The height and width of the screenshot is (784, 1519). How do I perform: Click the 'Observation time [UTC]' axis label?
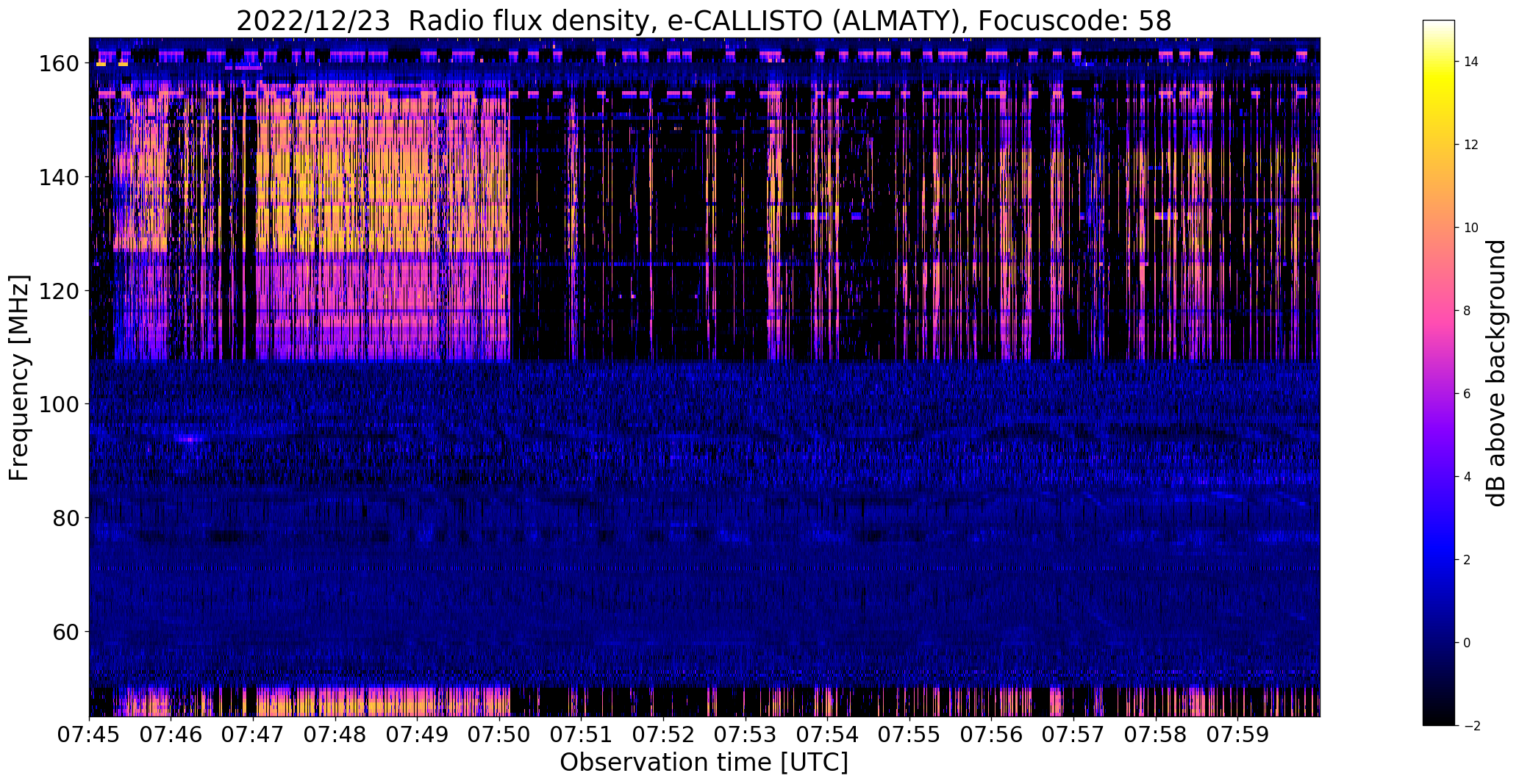704,762
